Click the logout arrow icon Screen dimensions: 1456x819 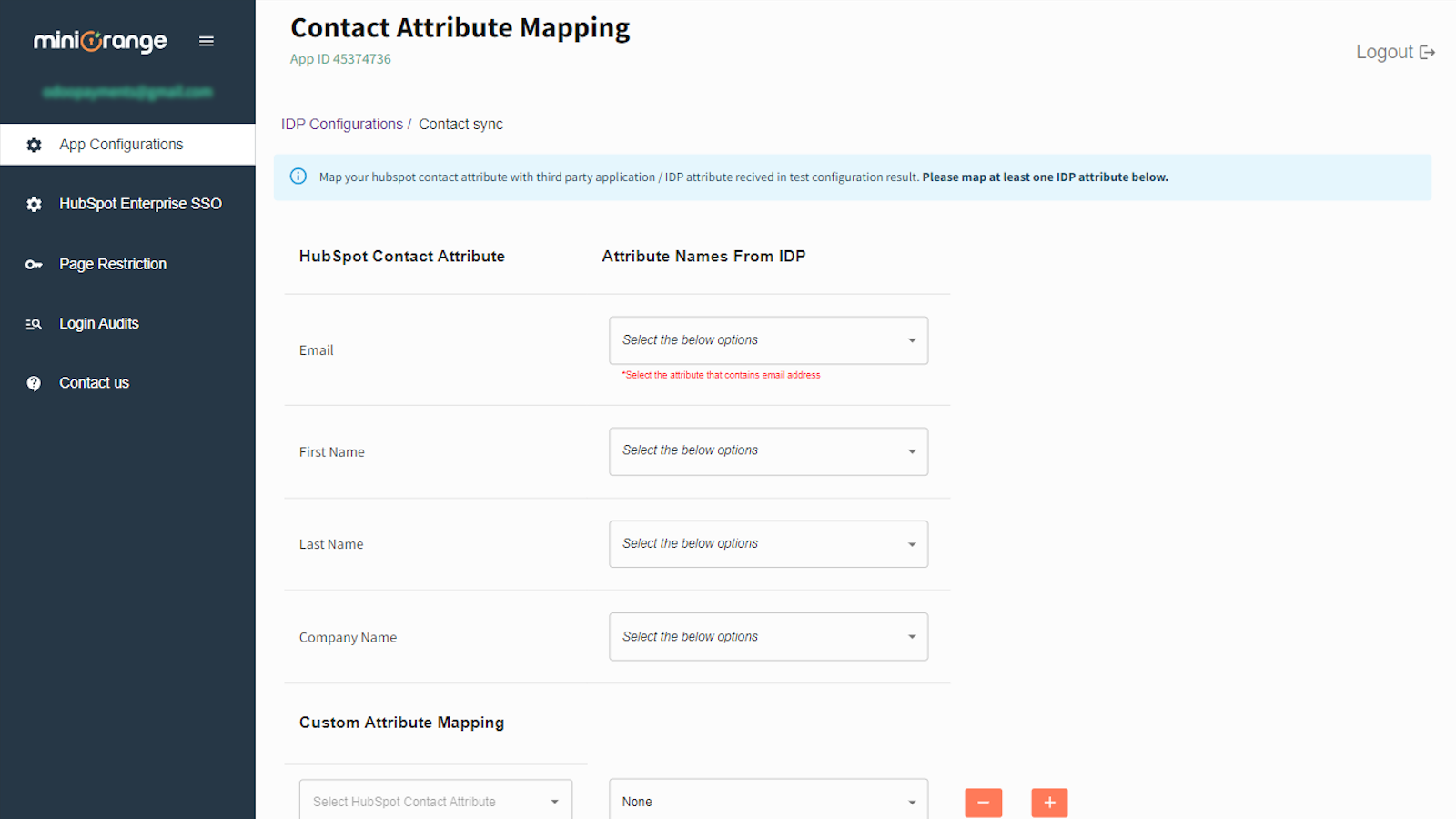1430,52
